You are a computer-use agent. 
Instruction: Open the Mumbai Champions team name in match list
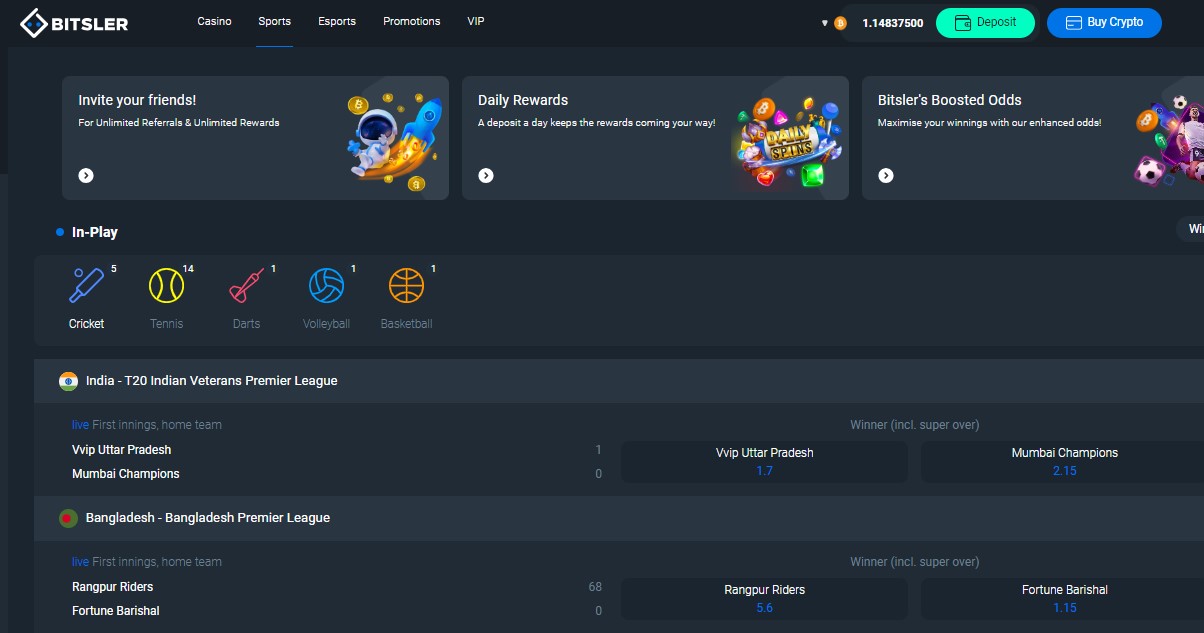click(x=126, y=474)
